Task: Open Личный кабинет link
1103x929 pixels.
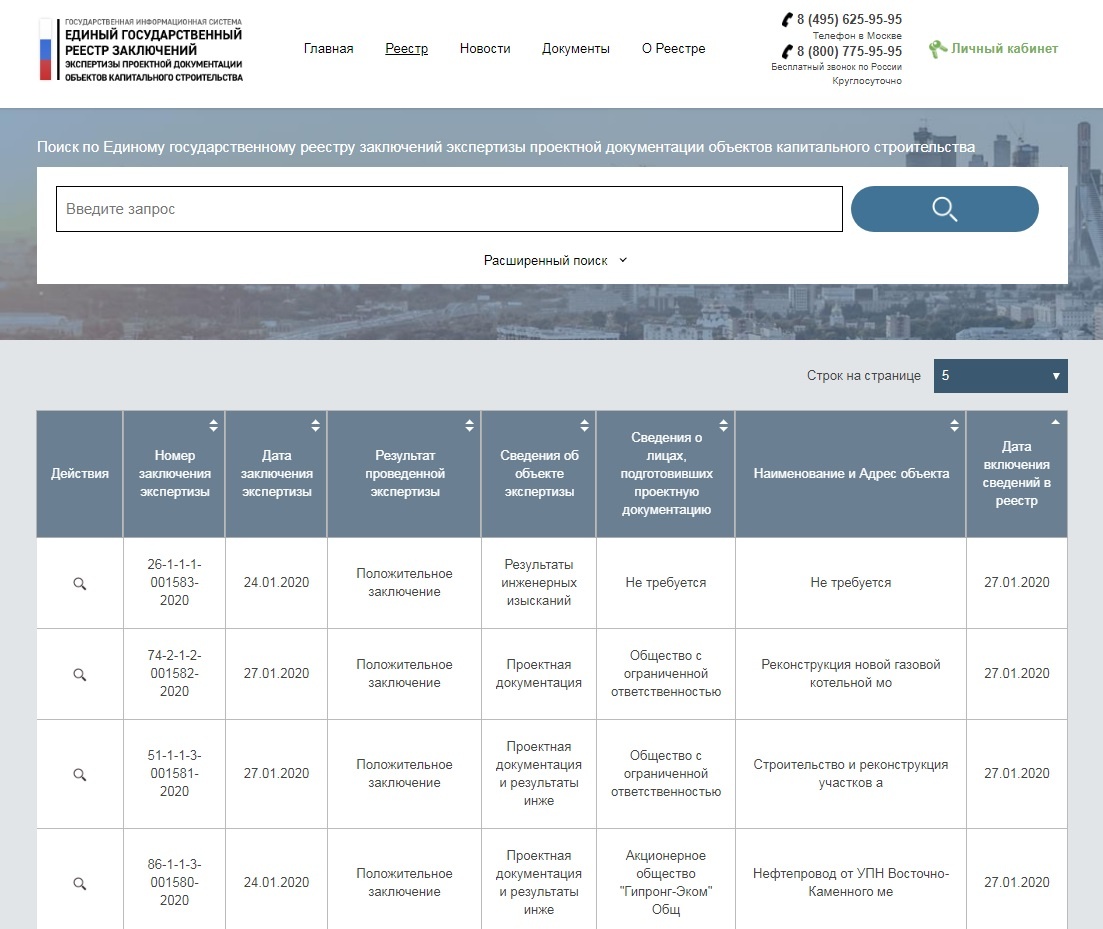Action: tap(1004, 49)
